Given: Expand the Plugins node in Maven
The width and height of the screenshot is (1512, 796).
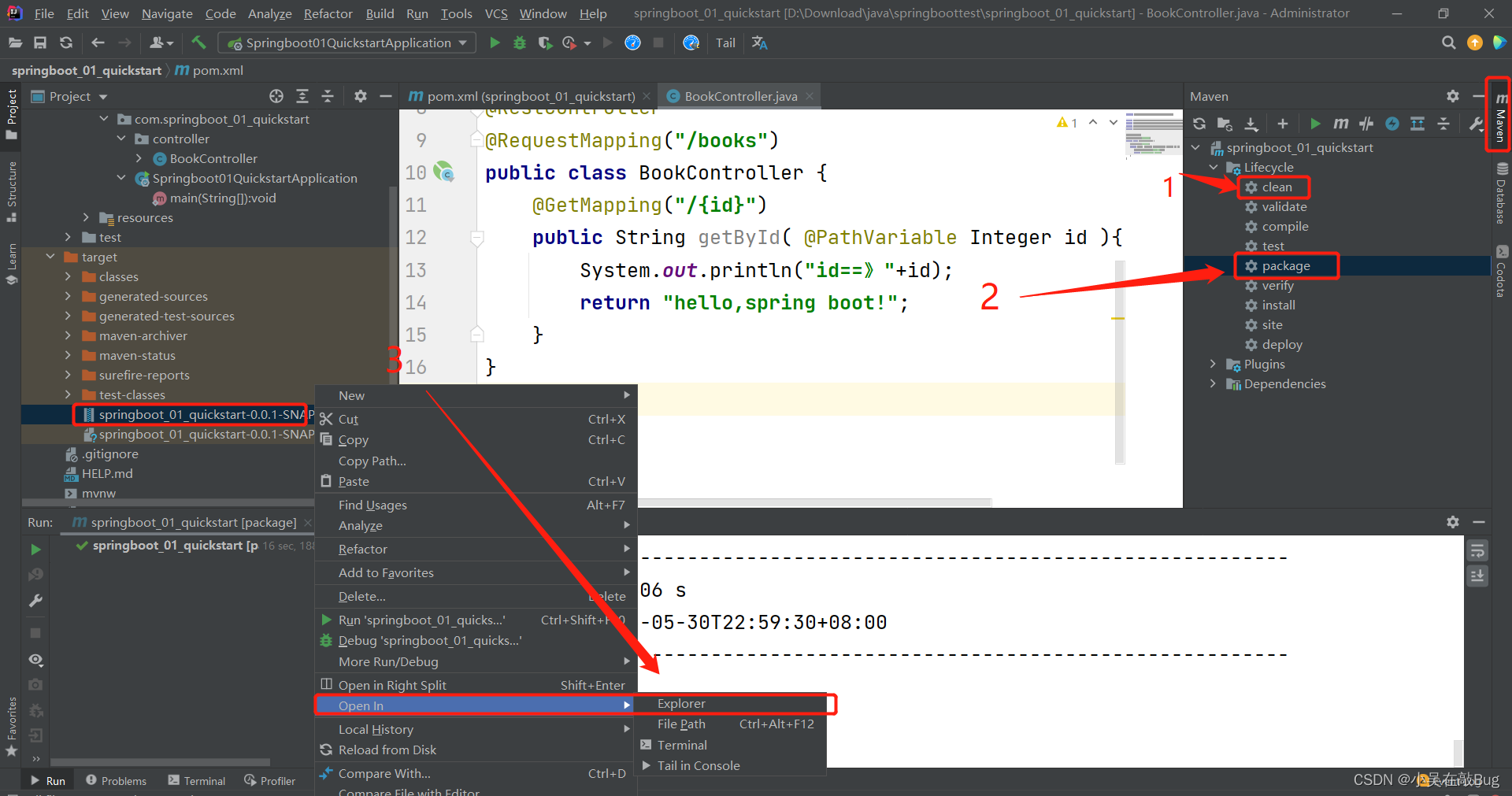Looking at the screenshot, I should tap(1214, 364).
